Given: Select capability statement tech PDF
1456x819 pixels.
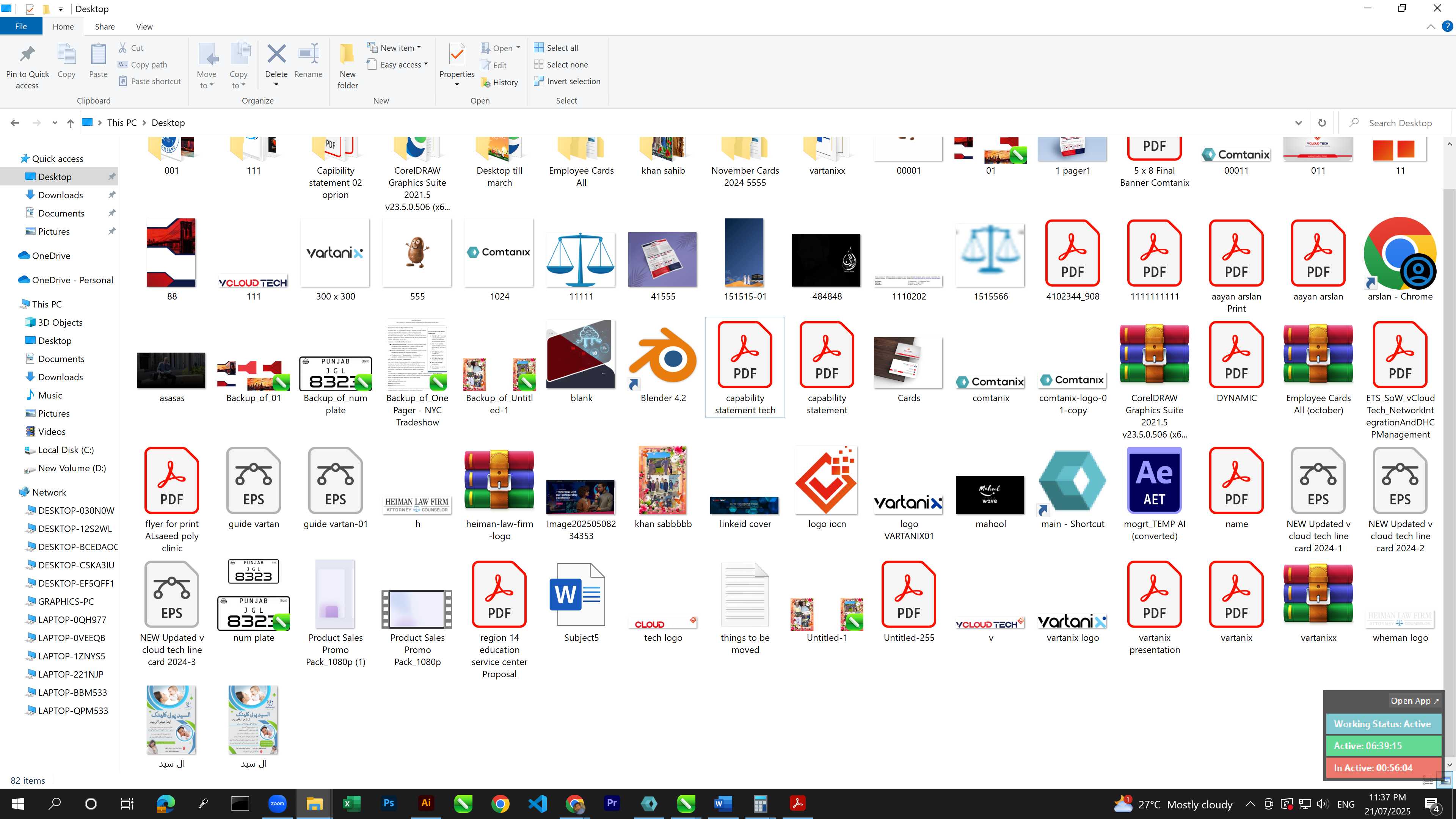Looking at the screenshot, I should (745, 355).
